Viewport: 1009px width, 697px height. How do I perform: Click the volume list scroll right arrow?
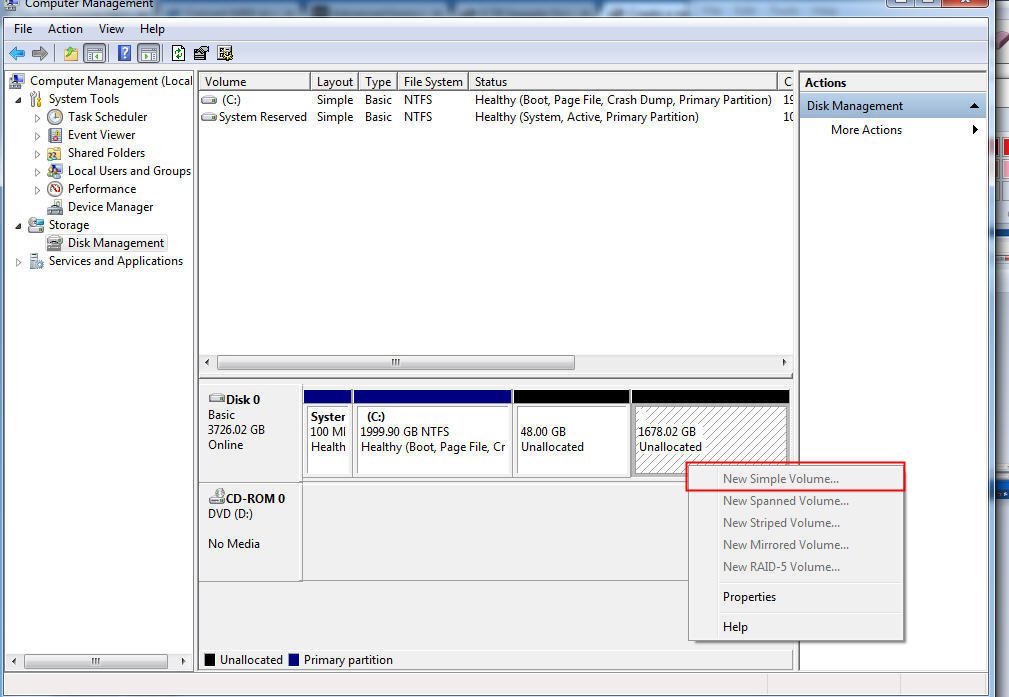click(784, 362)
